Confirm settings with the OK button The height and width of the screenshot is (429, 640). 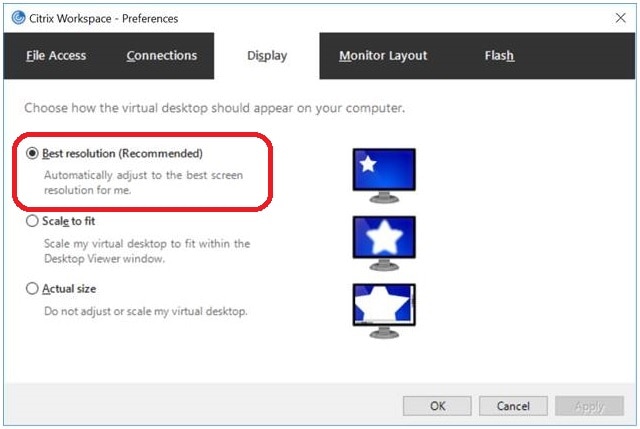click(437, 406)
